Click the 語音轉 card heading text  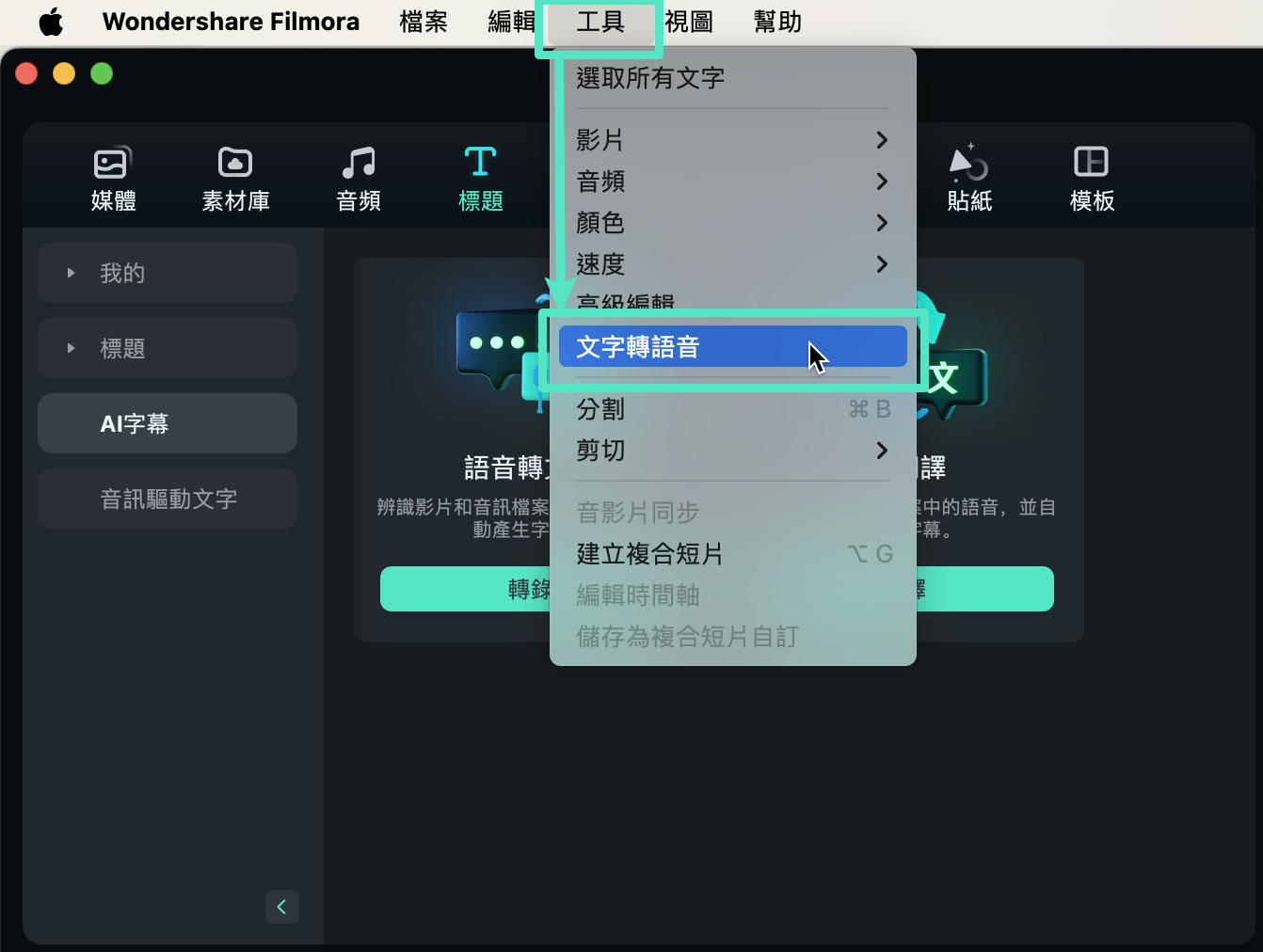506,468
